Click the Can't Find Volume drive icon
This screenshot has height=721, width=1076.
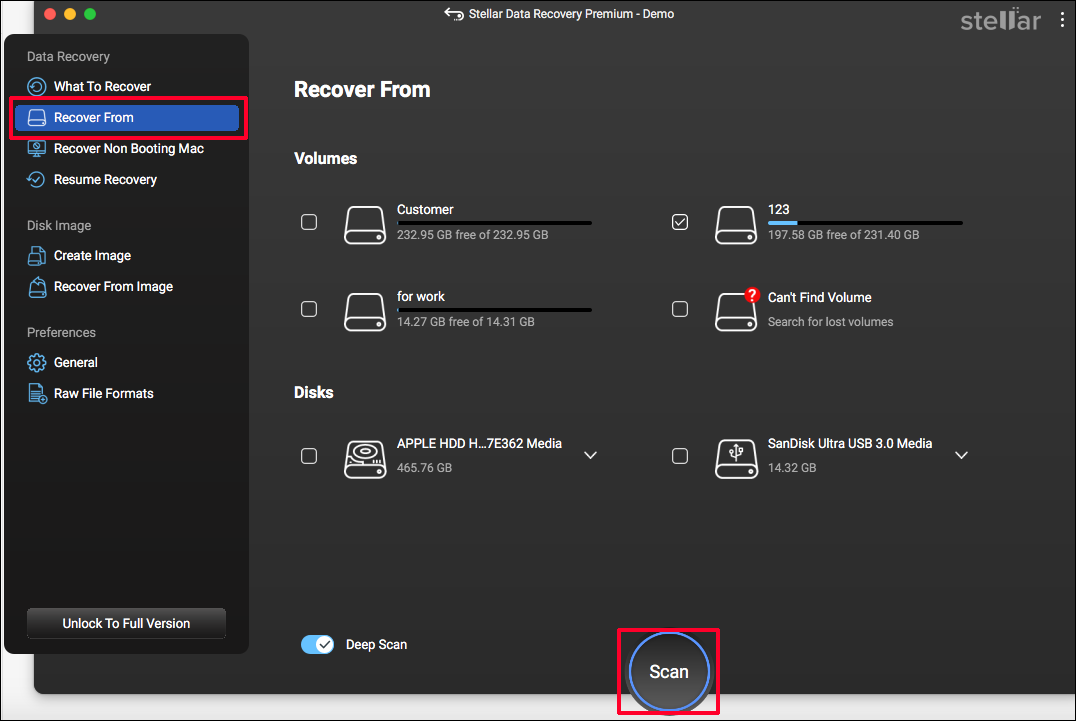tap(736, 311)
